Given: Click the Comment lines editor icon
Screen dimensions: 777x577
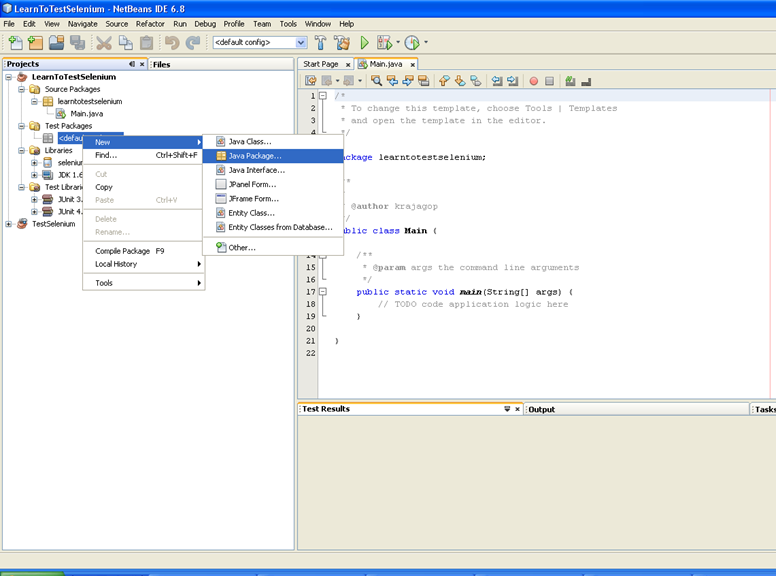Looking at the screenshot, I should pos(570,81).
